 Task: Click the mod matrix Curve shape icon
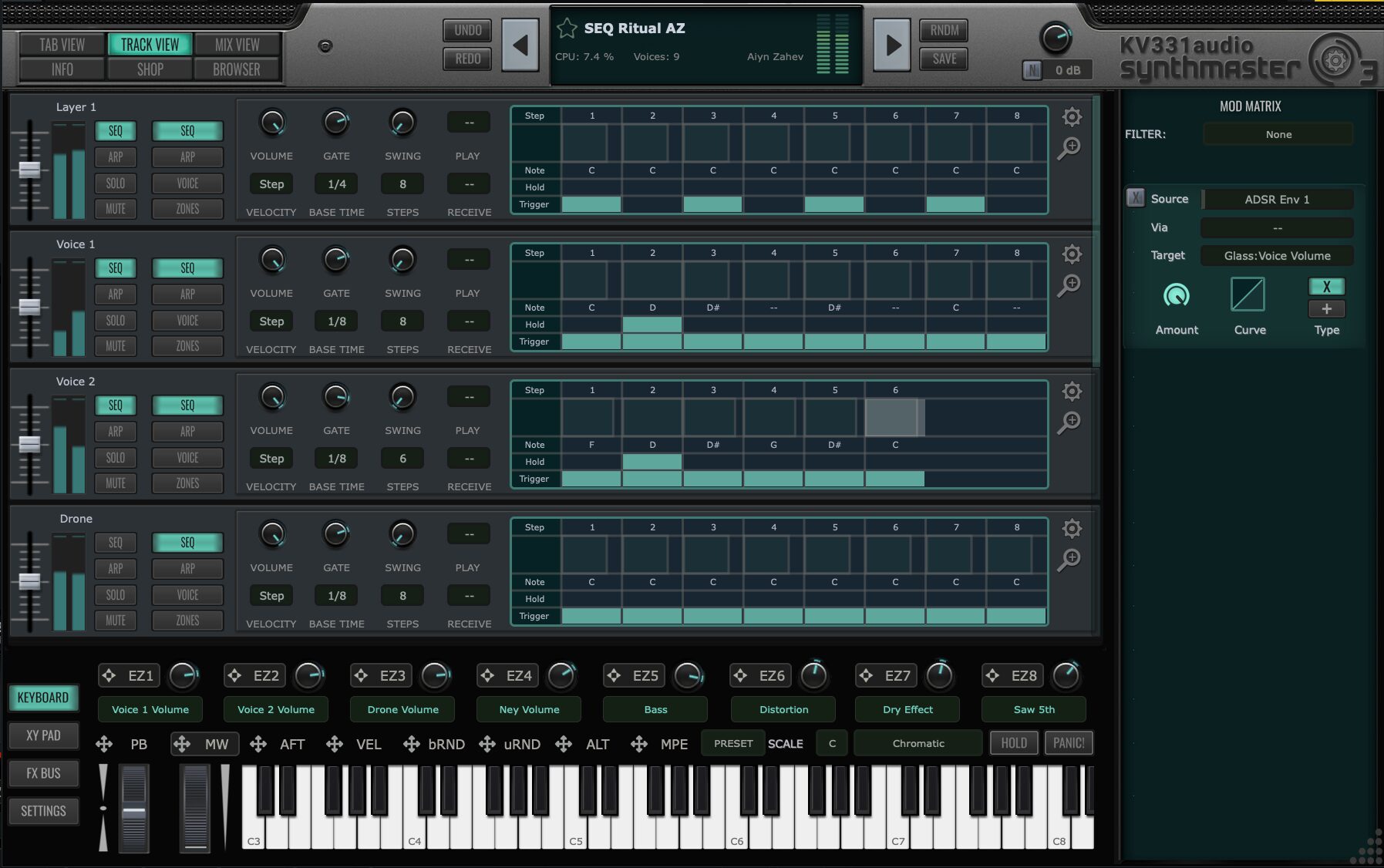1248,294
